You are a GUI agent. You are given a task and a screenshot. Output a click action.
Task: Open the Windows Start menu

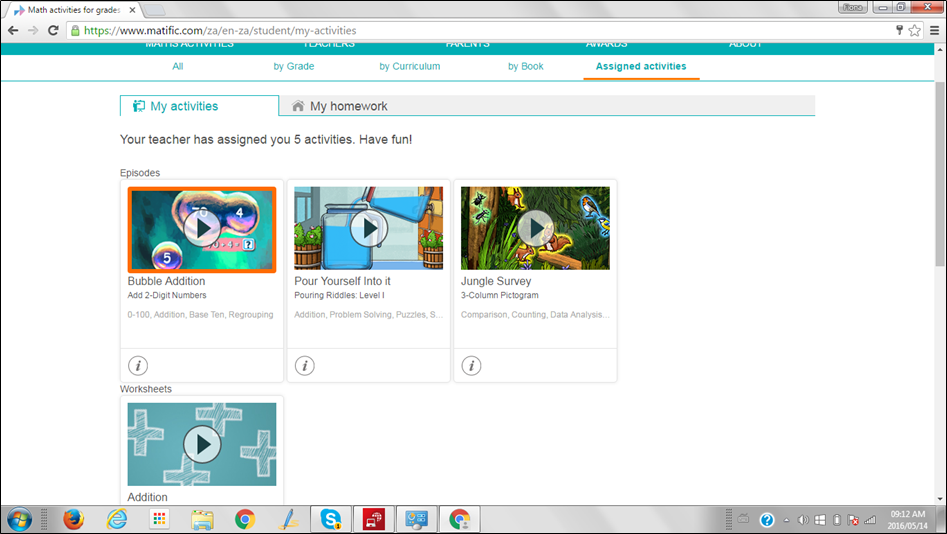coord(19,519)
